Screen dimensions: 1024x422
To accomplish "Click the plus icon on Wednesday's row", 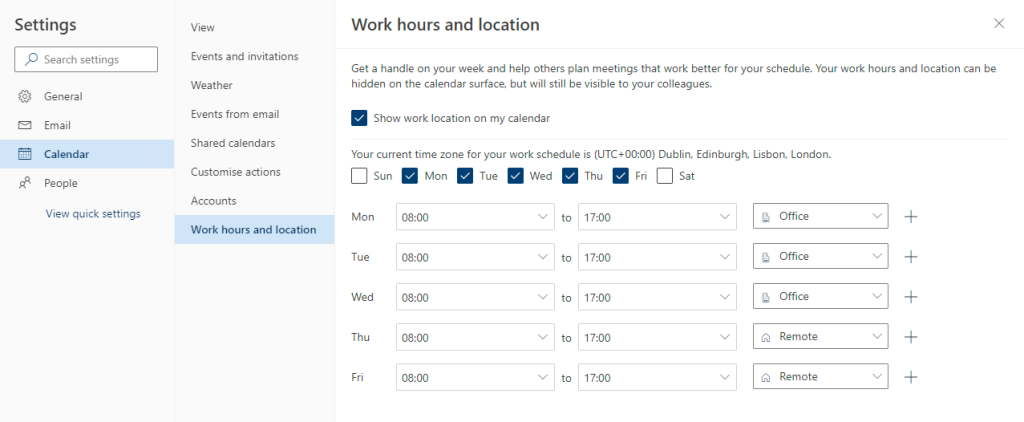I will pos(910,297).
